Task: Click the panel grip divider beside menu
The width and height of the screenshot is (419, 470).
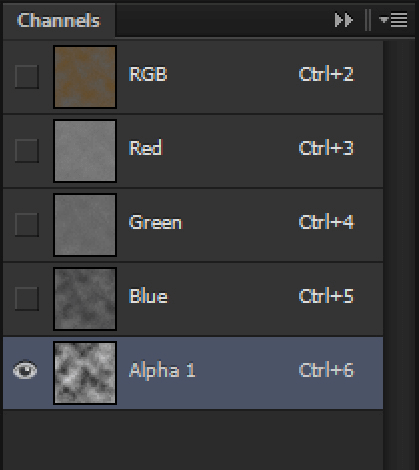Action: tap(368, 20)
